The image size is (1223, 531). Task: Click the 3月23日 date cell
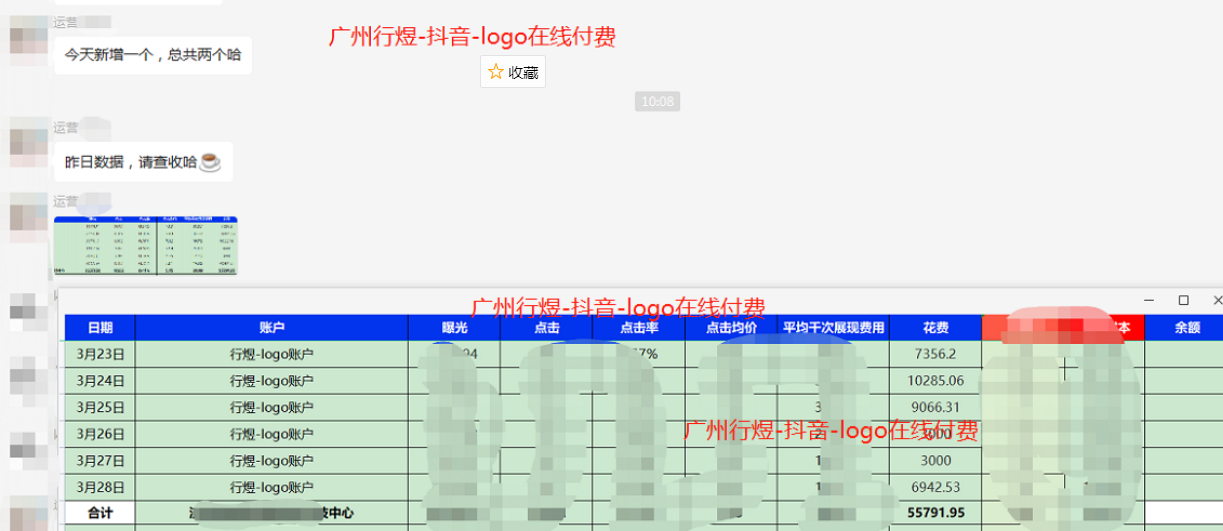point(100,354)
